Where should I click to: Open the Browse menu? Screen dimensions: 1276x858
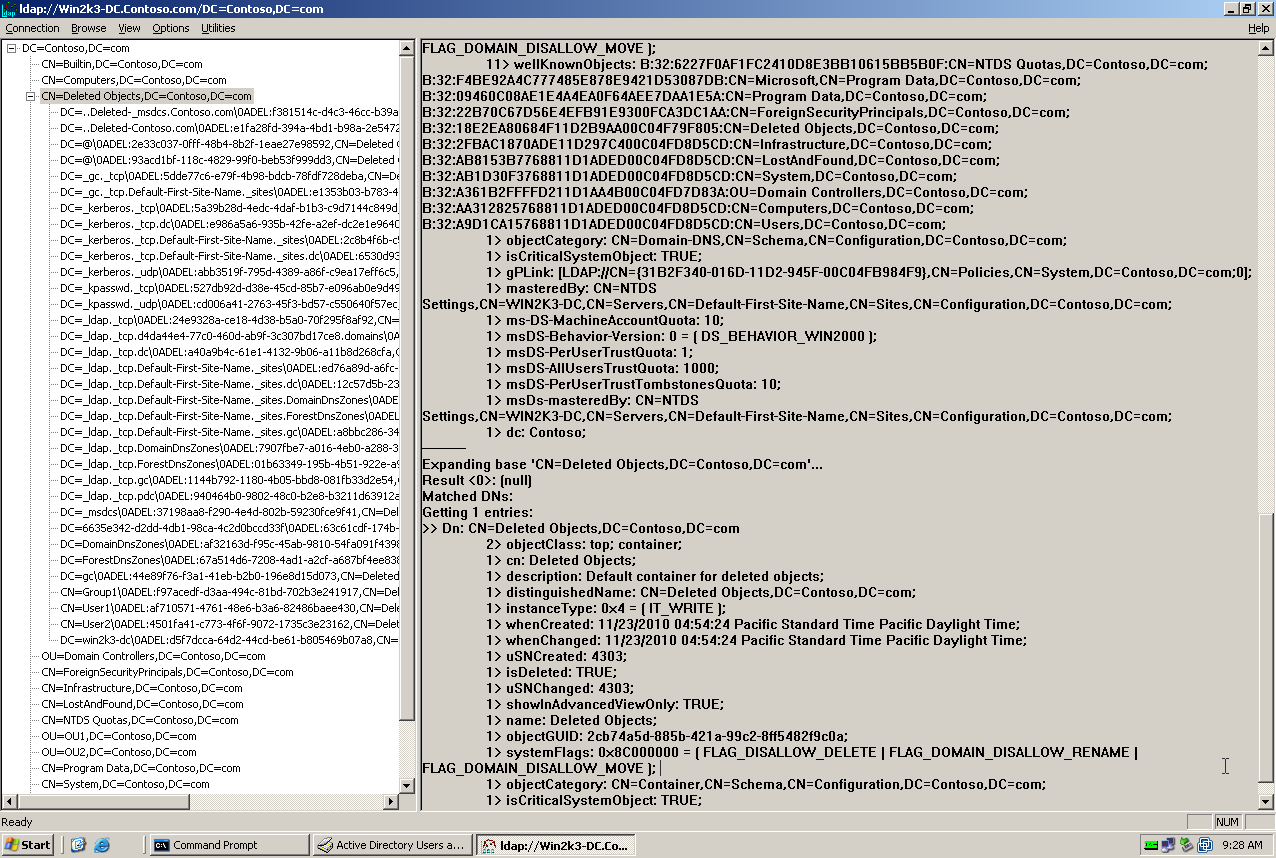[x=88, y=28]
